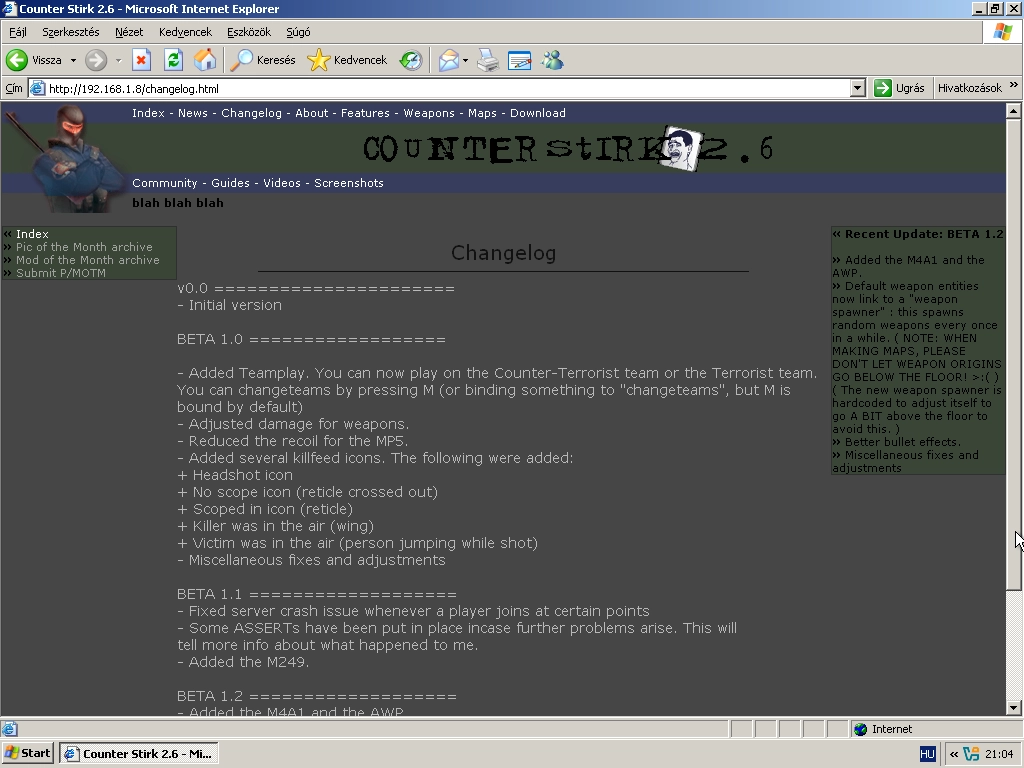Open Pic of the Month archive
The width and height of the screenshot is (1024, 768).
coord(84,247)
